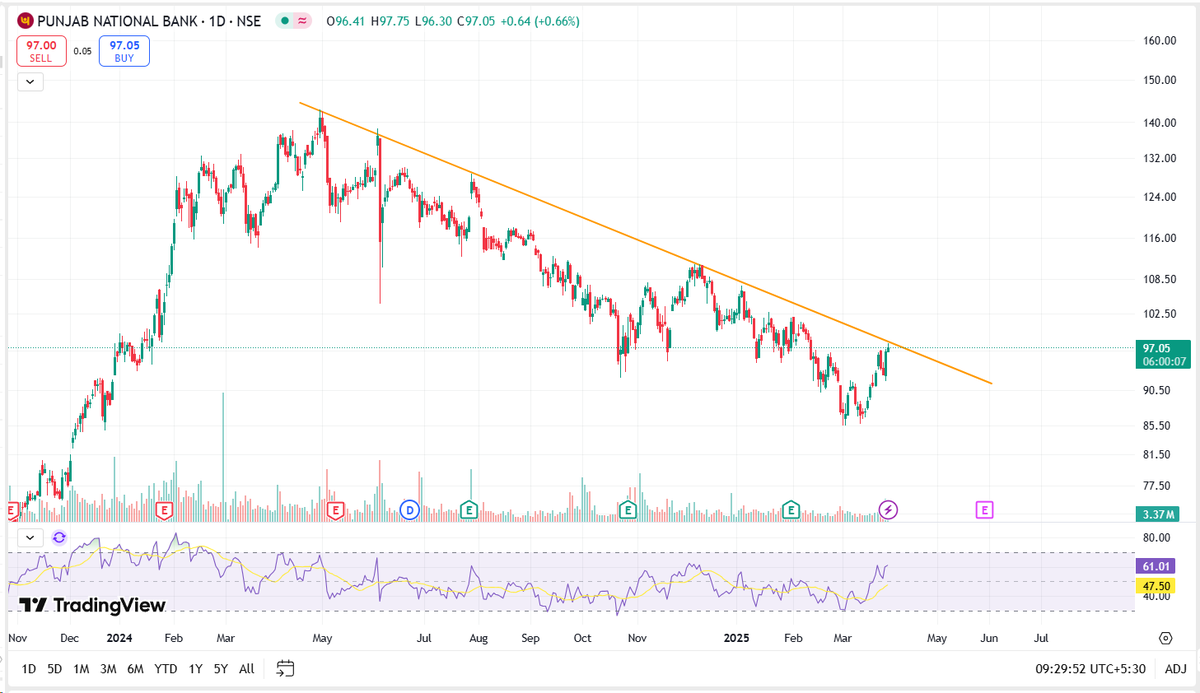
Task: Switch to the 1M time range
Action: 81,668
